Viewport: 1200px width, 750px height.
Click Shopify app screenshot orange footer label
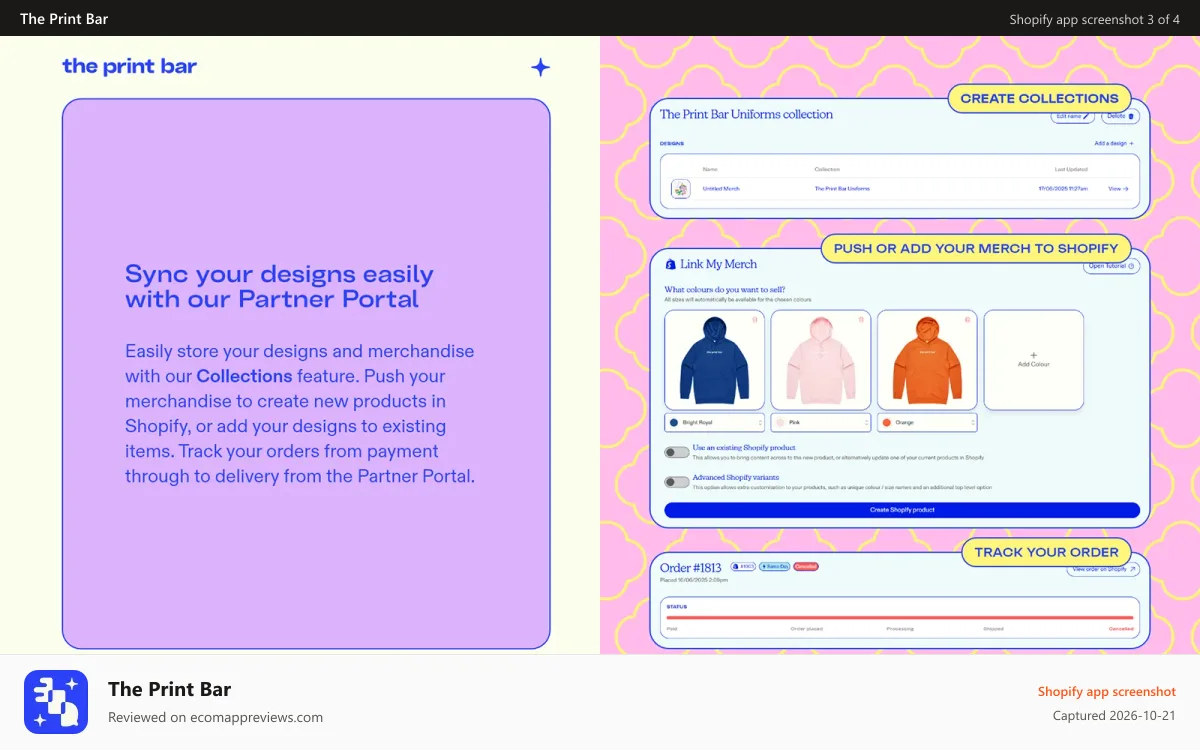1107,692
